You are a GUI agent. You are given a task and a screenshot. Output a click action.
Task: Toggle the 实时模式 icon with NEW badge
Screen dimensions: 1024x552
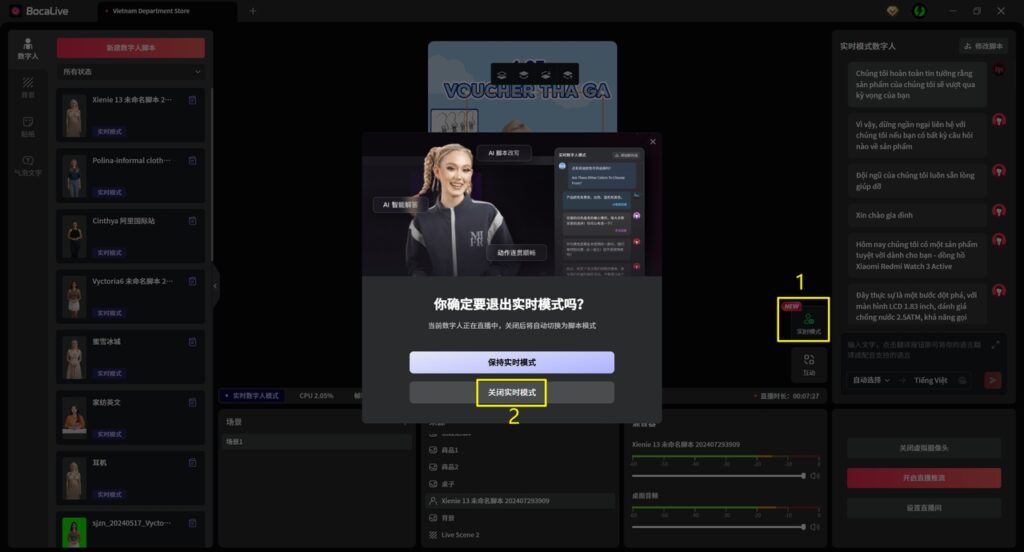[x=808, y=321]
